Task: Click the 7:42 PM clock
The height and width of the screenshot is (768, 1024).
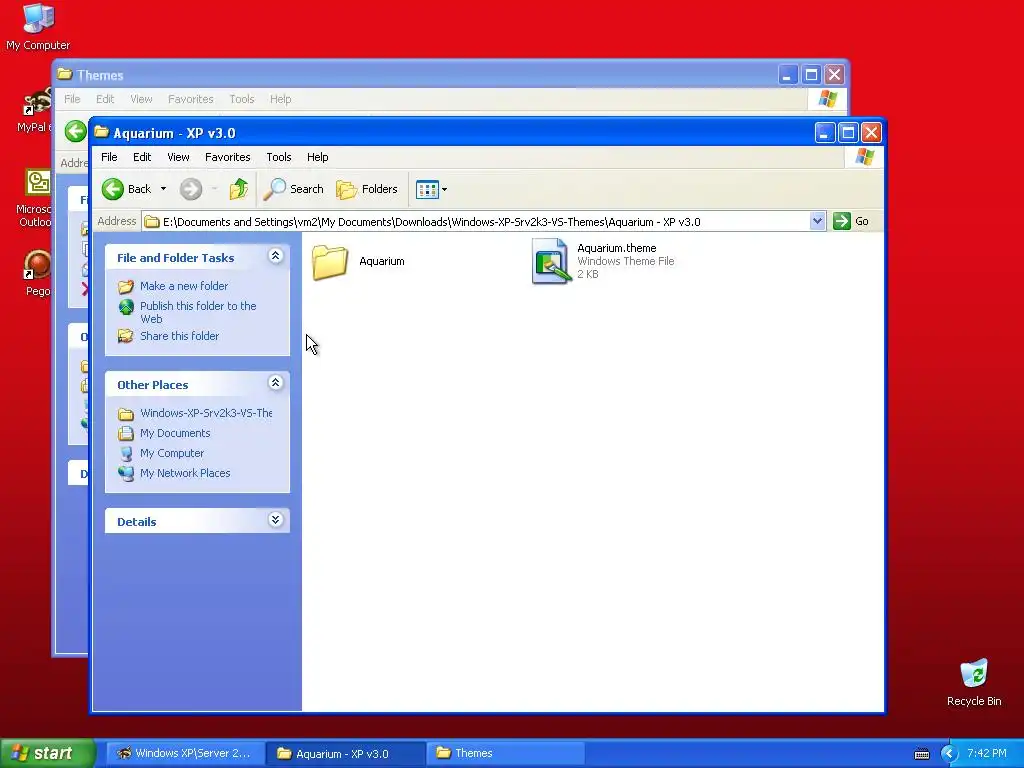Action: click(987, 754)
